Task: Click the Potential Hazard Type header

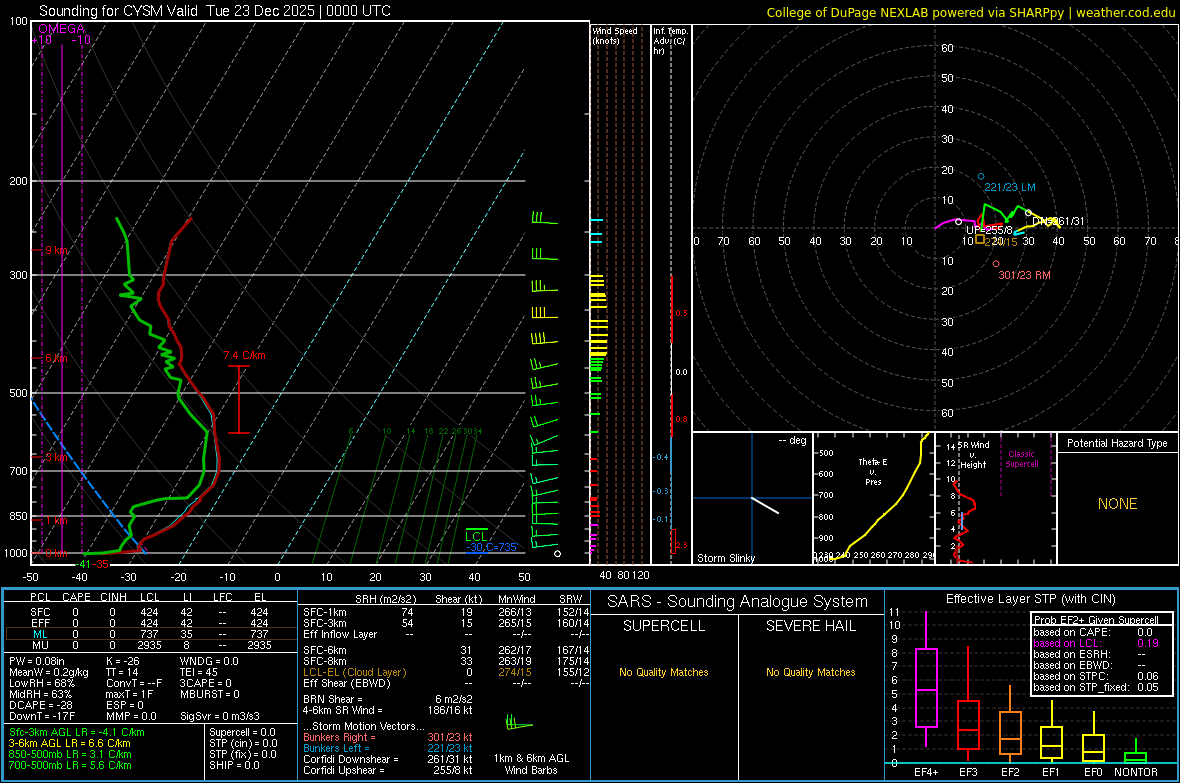Action: click(x=1117, y=443)
